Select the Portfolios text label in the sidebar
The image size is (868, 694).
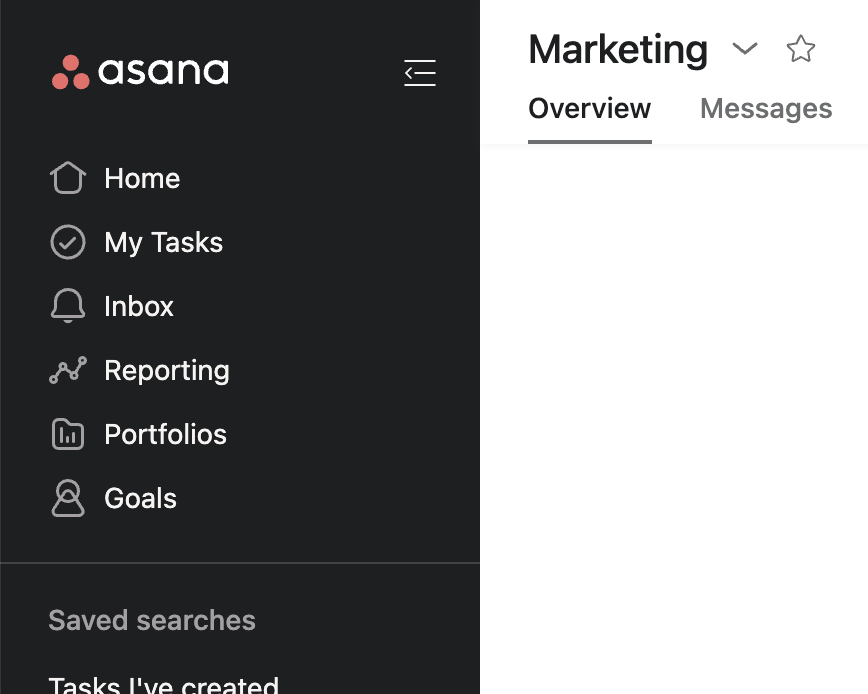tap(165, 435)
